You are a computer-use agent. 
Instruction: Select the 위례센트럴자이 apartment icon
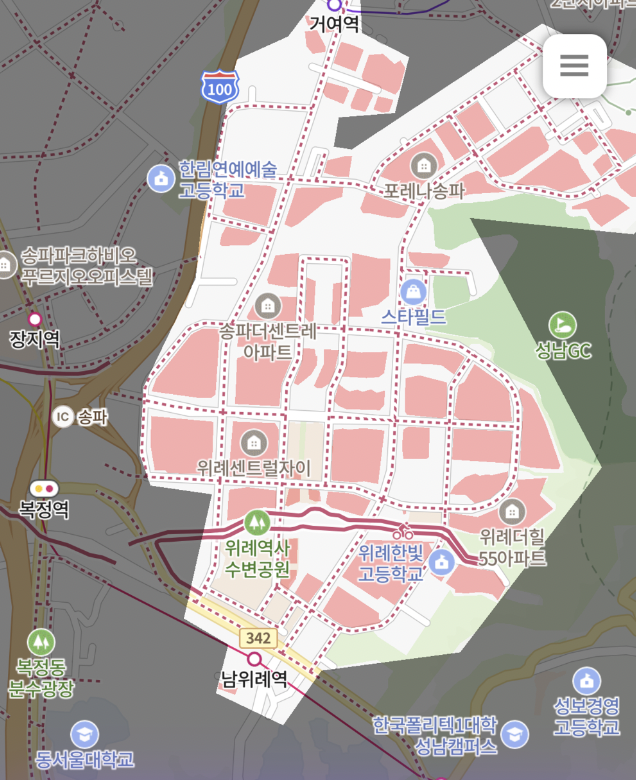coord(254,443)
